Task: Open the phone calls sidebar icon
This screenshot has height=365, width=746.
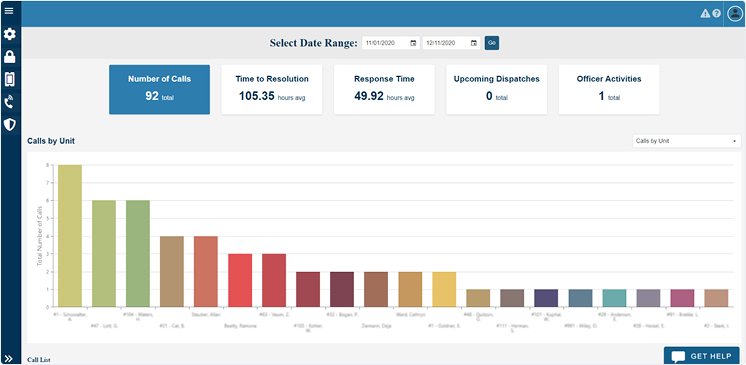Action: point(10,102)
